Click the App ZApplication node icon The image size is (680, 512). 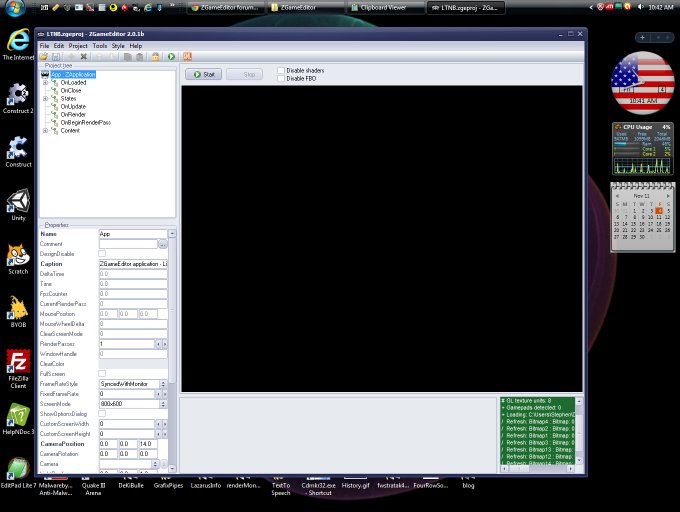(45, 75)
